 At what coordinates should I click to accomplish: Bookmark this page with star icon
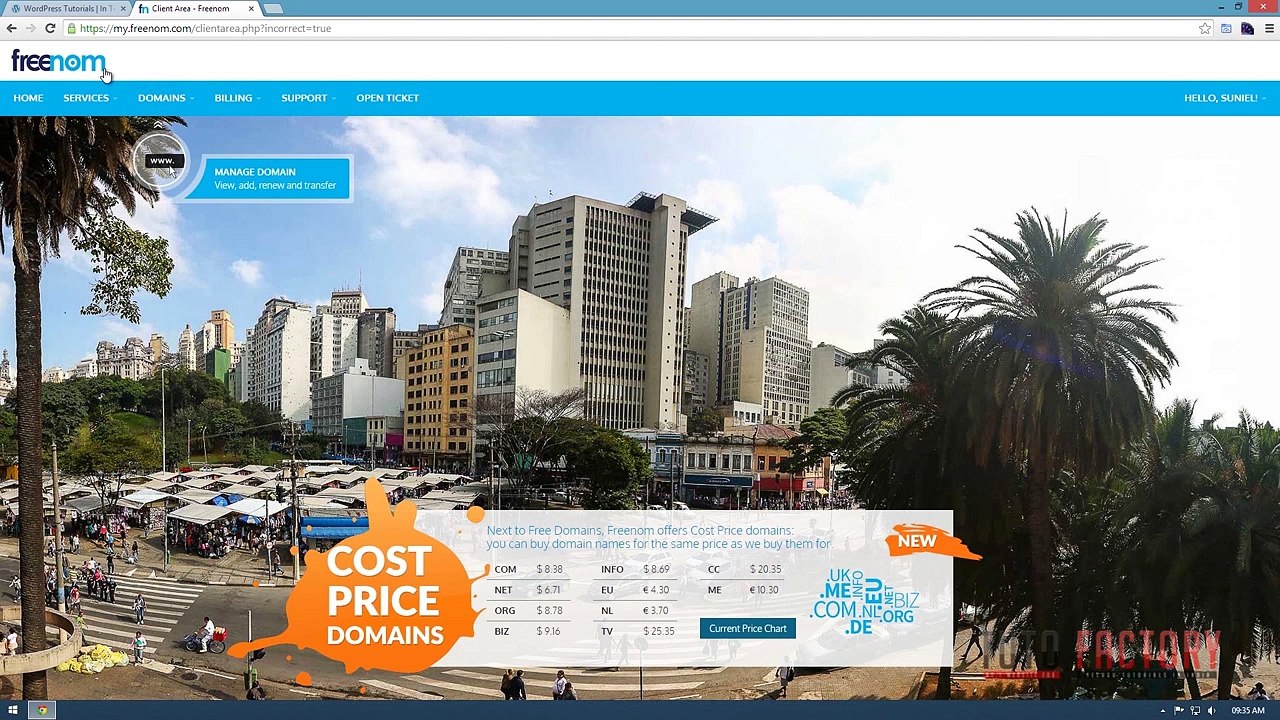tap(1205, 28)
